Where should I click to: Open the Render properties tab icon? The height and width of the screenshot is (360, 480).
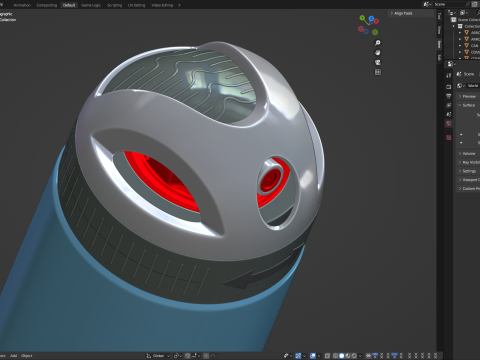point(449,86)
